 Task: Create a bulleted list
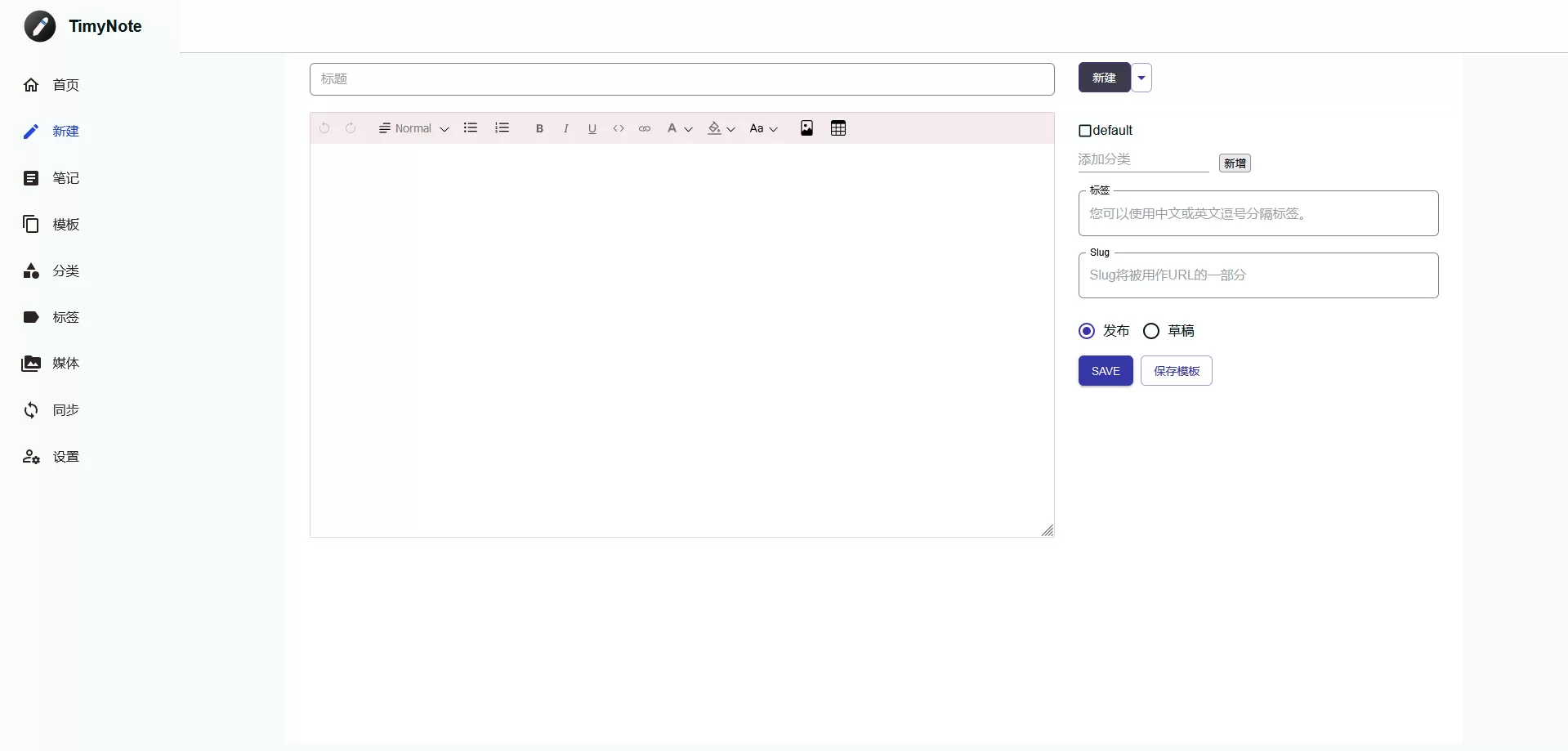tap(470, 127)
